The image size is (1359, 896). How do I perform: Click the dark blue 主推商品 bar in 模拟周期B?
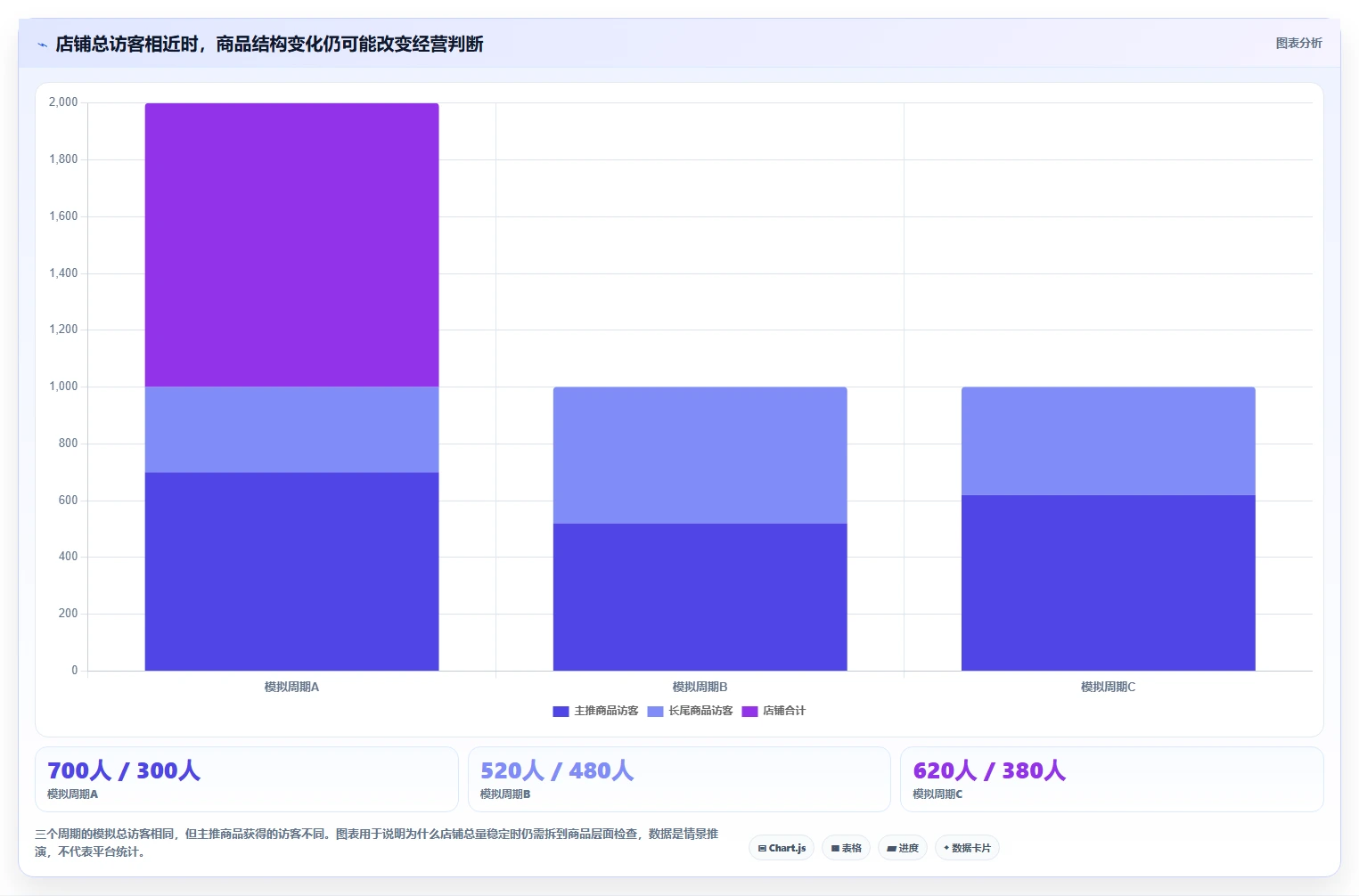pyautogui.click(x=700, y=597)
